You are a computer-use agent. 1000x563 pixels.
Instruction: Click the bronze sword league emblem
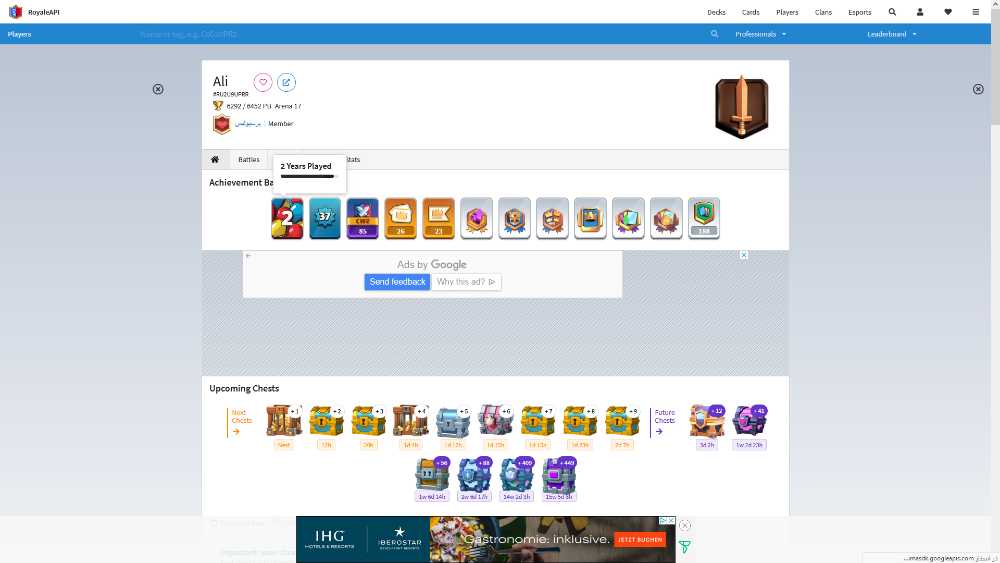tap(741, 106)
